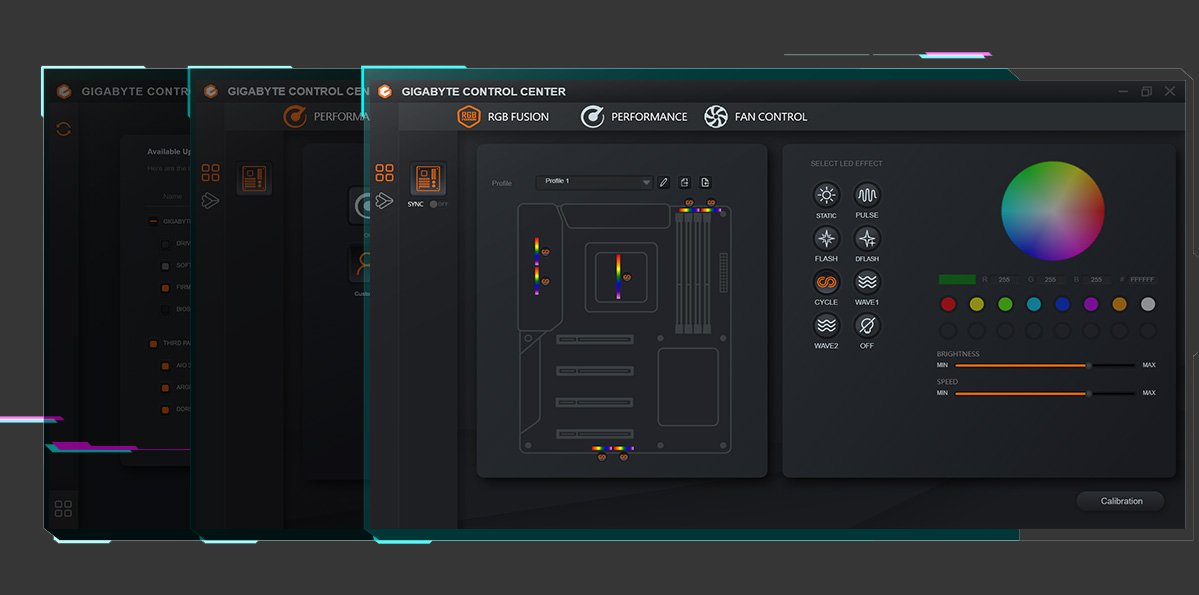Image resolution: width=1199 pixels, height=595 pixels.
Task: Click the green current color preview box
Action: coord(957,280)
